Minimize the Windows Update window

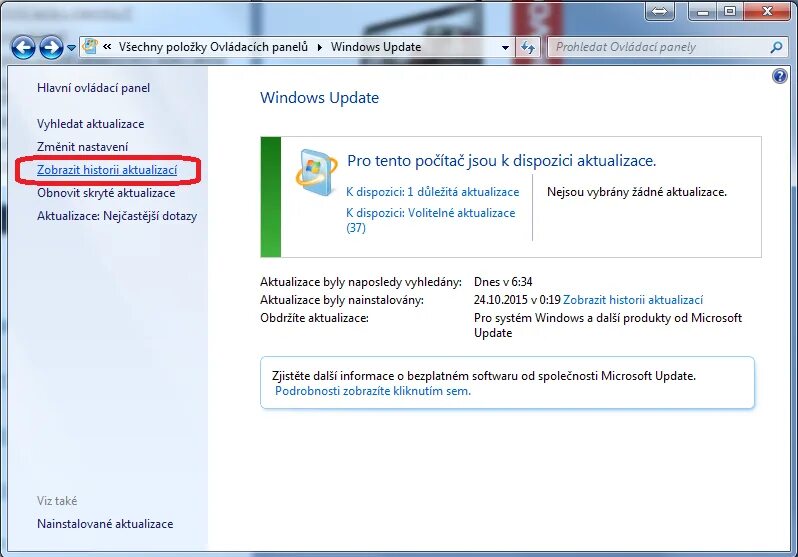703,11
